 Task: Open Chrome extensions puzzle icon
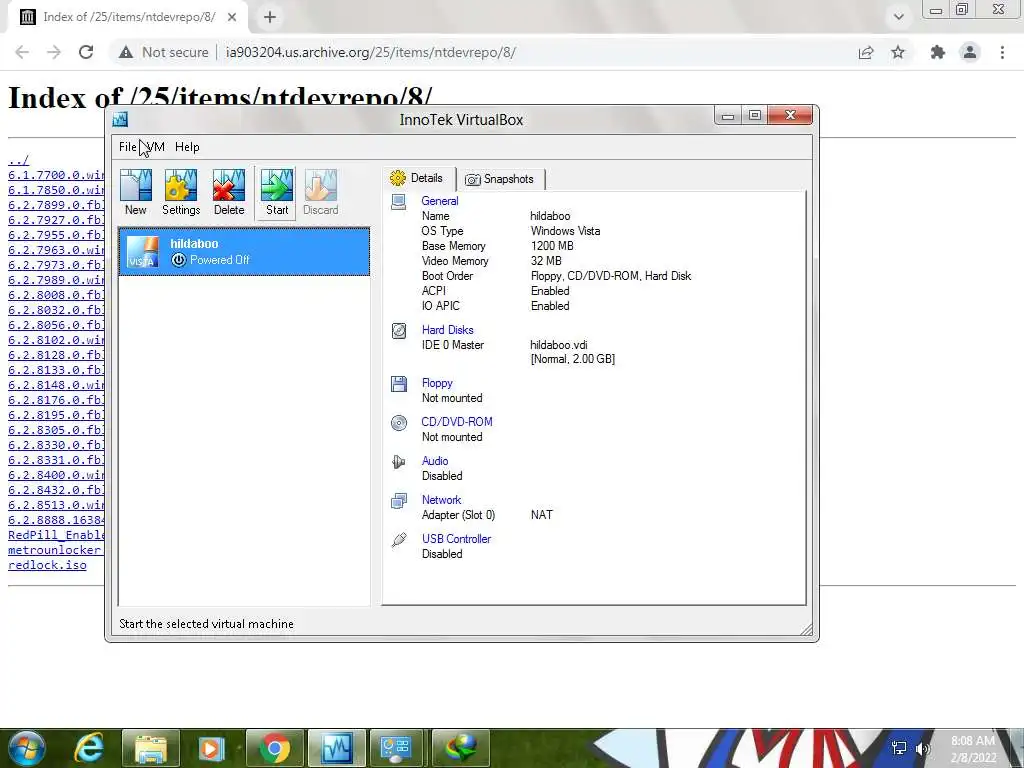[938, 52]
